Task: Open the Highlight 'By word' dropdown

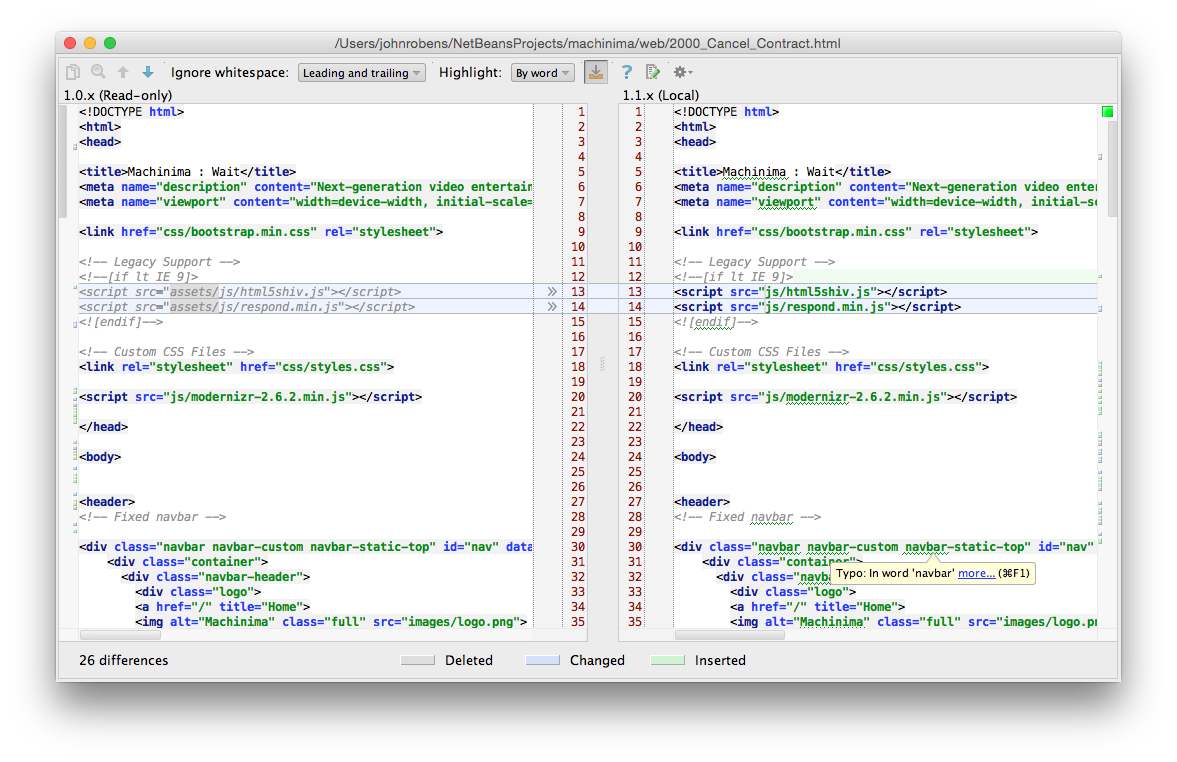Action: point(543,73)
